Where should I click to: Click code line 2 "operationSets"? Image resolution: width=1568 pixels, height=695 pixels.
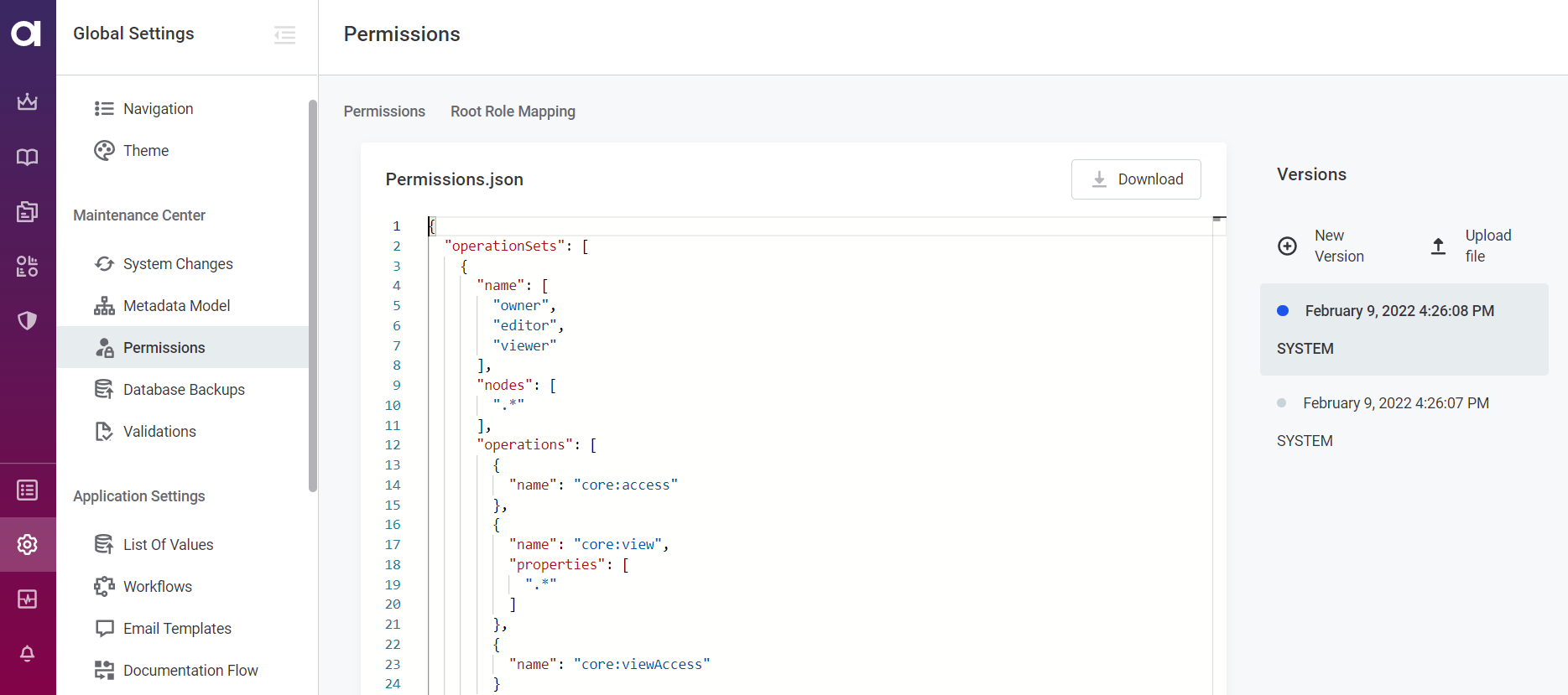[x=504, y=246]
